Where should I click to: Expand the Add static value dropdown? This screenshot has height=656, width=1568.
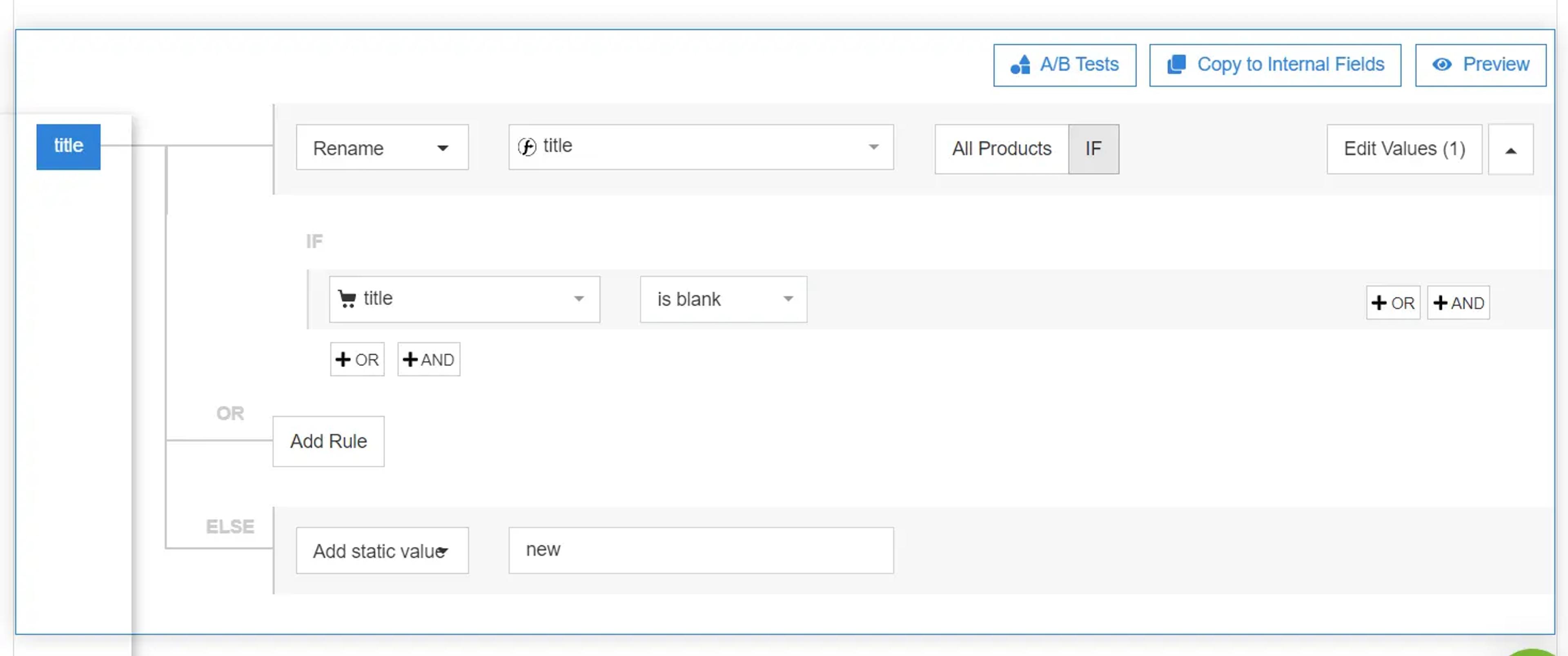click(x=382, y=551)
